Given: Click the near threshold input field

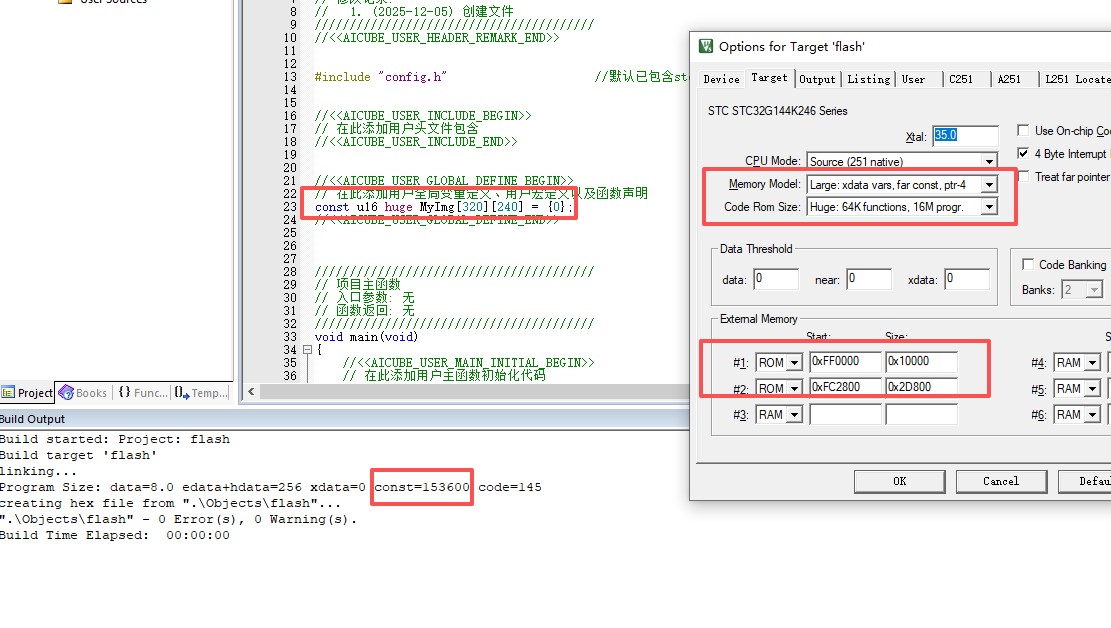Looking at the screenshot, I should click(869, 279).
